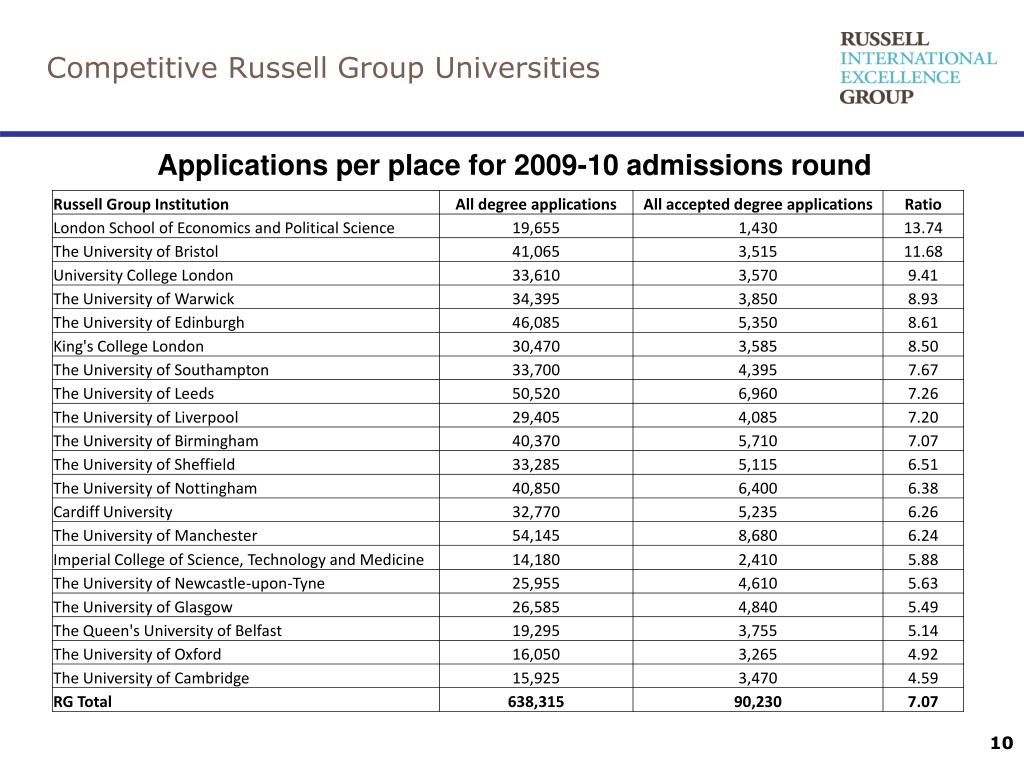This screenshot has height=768, width=1024.
Task: Select the University of Manchester value 54,145
Action: (x=535, y=535)
